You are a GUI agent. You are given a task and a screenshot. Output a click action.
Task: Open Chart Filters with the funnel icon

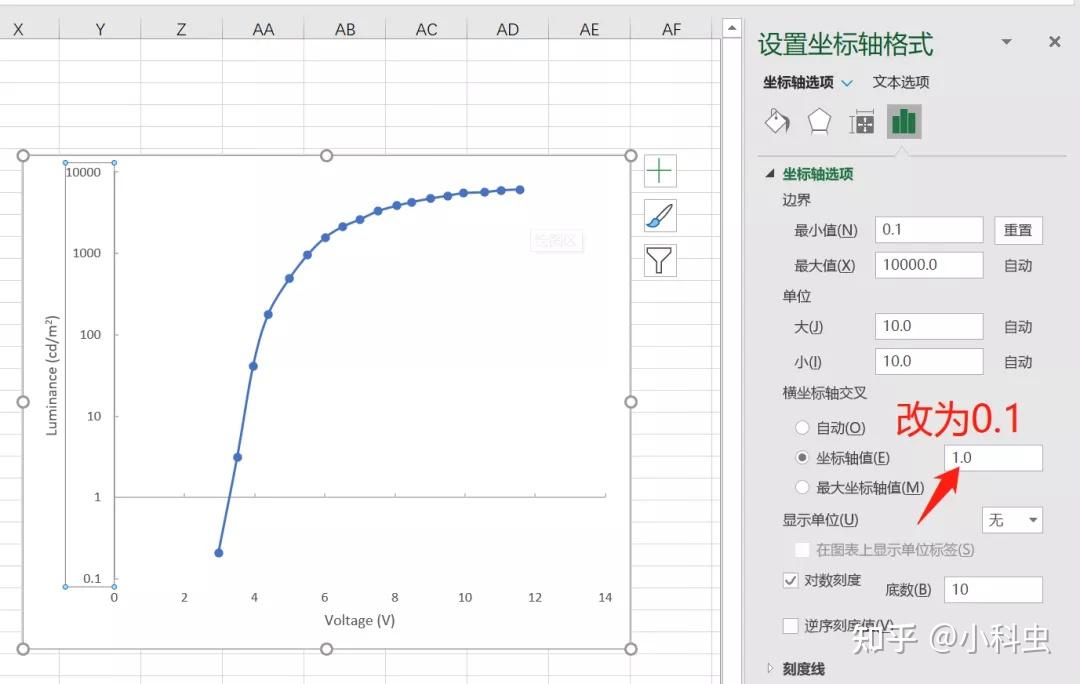point(659,260)
